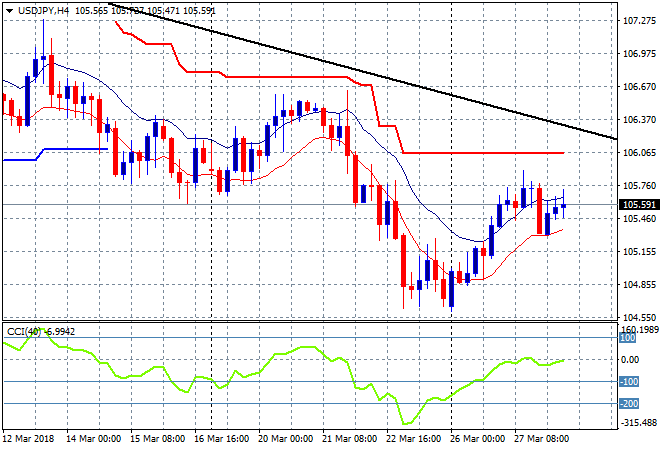Click the CCI -100 level label
The width and height of the screenshot is (660, 450).
tap(629, 382)
